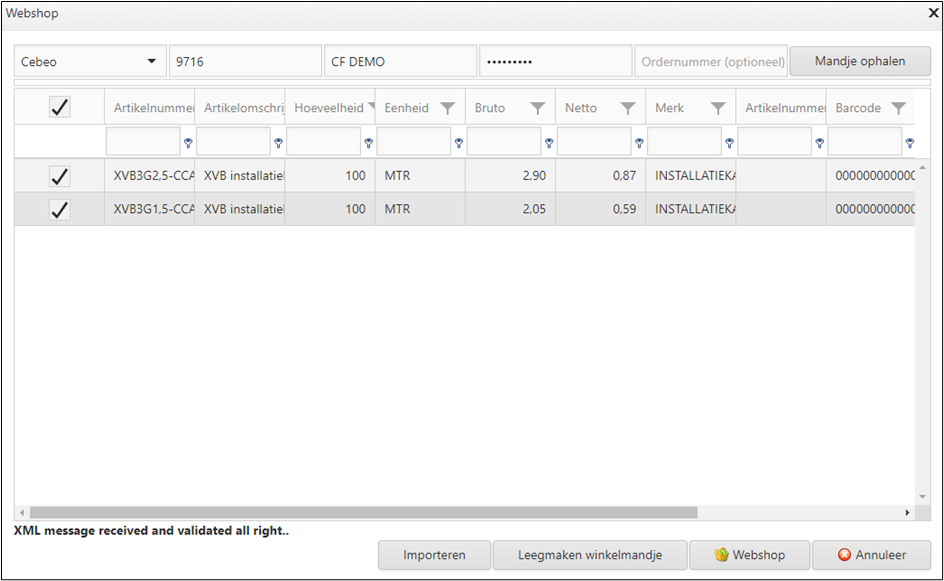Click filter operator icon under Barcode column

pyautogui.click(x=910, y=143)
